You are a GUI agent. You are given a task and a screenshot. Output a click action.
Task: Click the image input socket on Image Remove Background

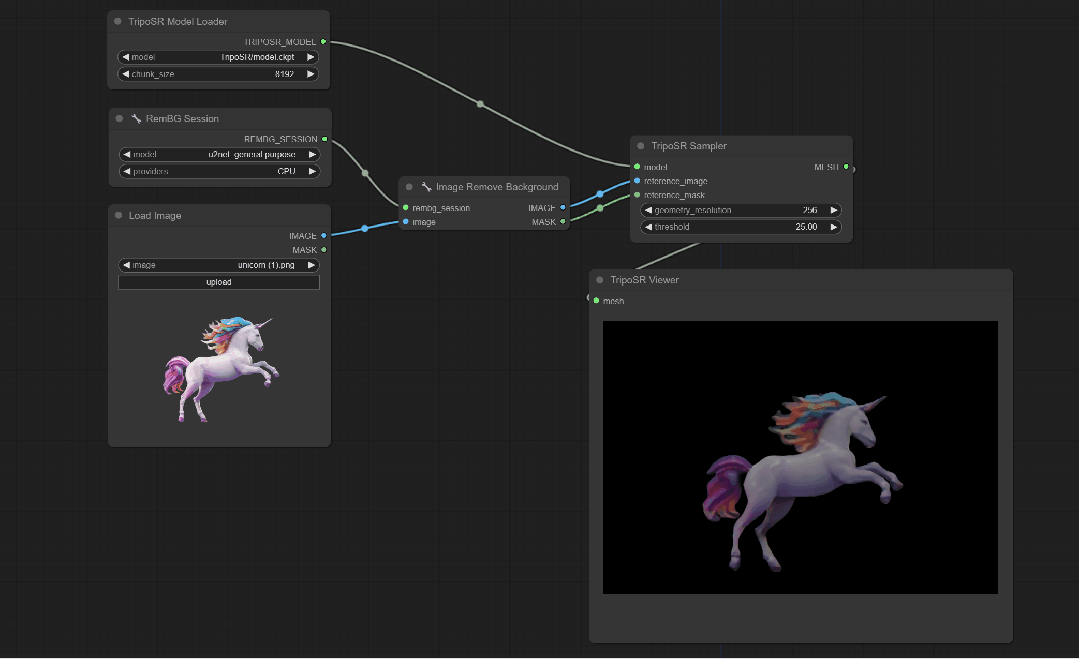coord(406,222)
